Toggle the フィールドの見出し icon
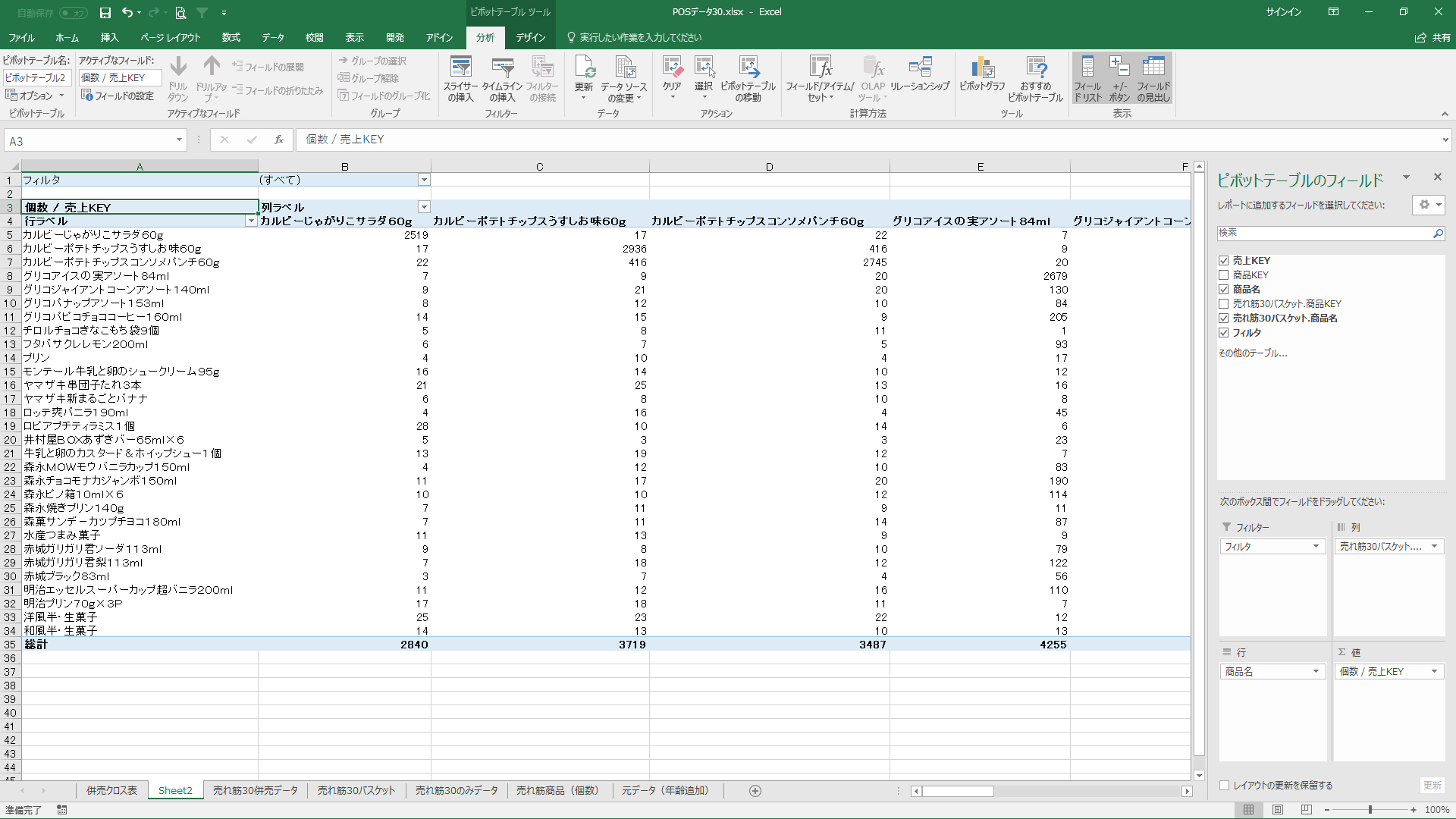 pyautogui.click(x=1153, y=79)
